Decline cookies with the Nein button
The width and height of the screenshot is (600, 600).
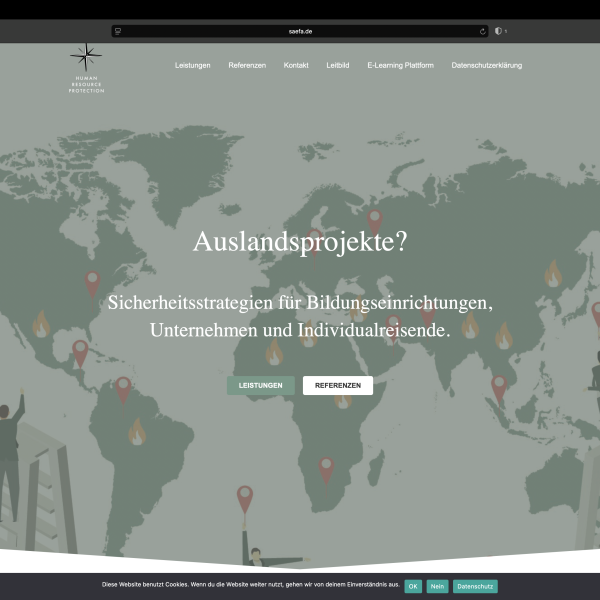click(437, 586)
